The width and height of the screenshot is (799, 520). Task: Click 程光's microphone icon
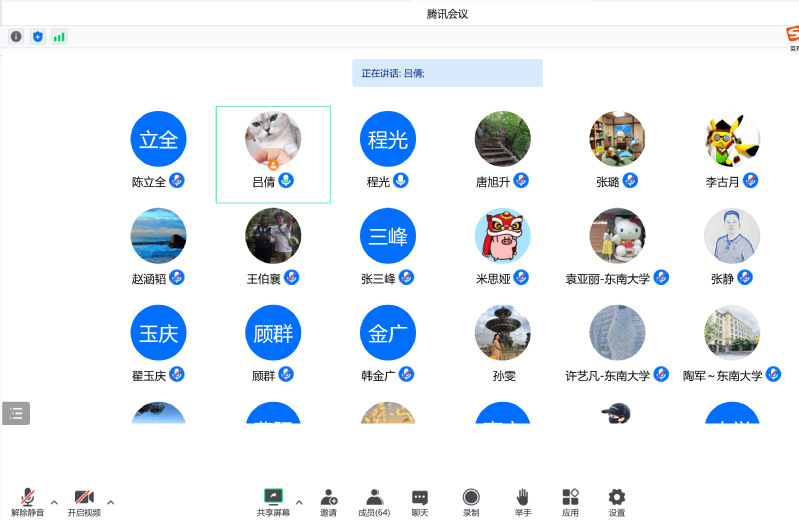401,180
